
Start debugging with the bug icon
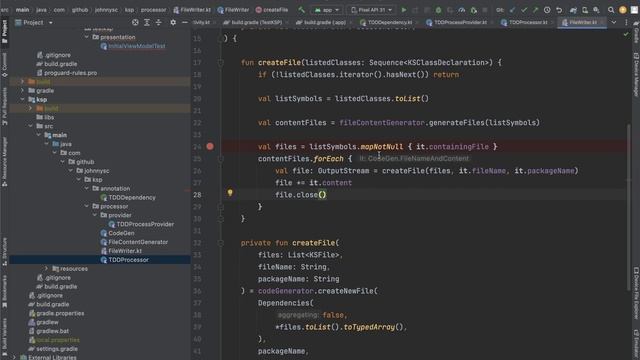point(438,10)
